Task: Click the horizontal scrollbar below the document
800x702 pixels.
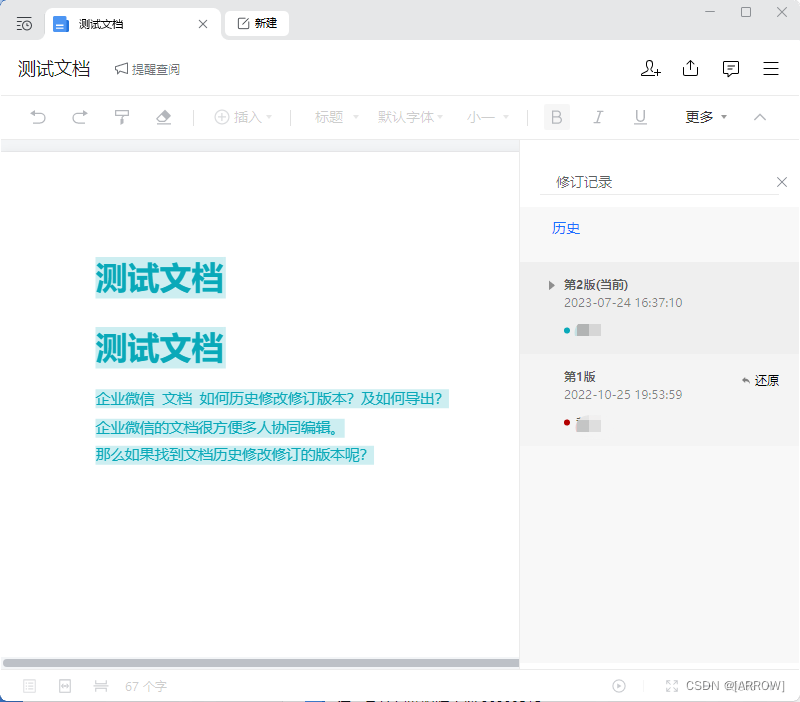Action: point(261,663)
